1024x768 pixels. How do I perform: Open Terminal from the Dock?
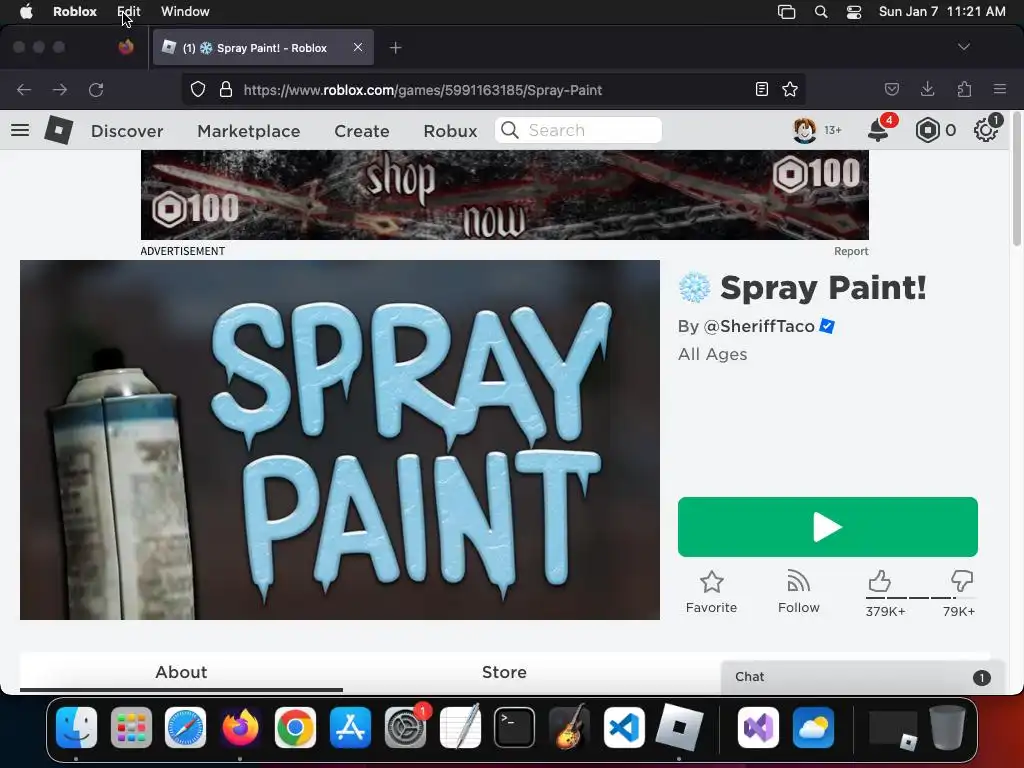[x=514, y=727]
